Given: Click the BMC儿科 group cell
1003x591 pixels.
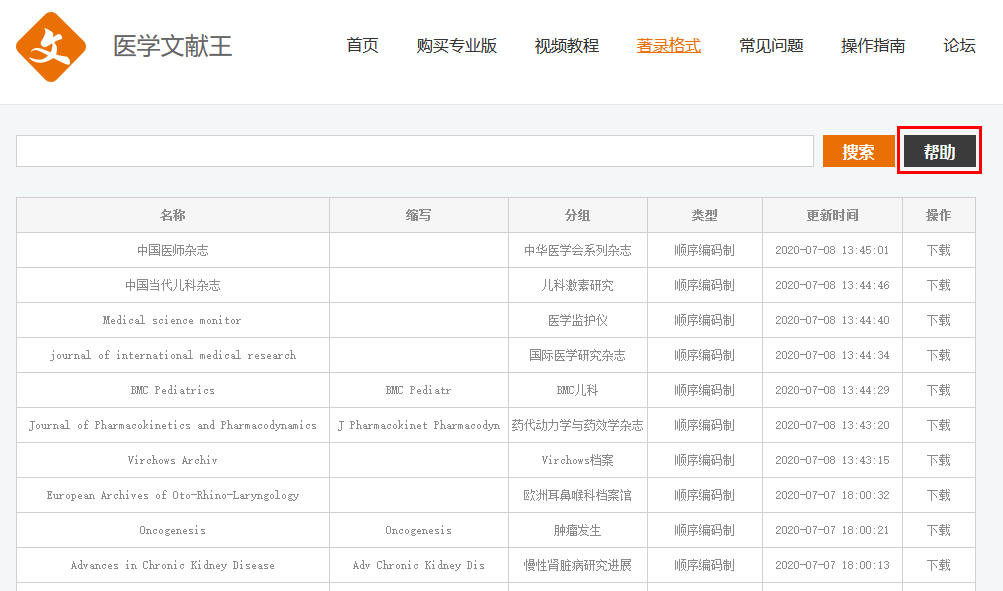Looking at the screenshot, I should click(578, 390).
